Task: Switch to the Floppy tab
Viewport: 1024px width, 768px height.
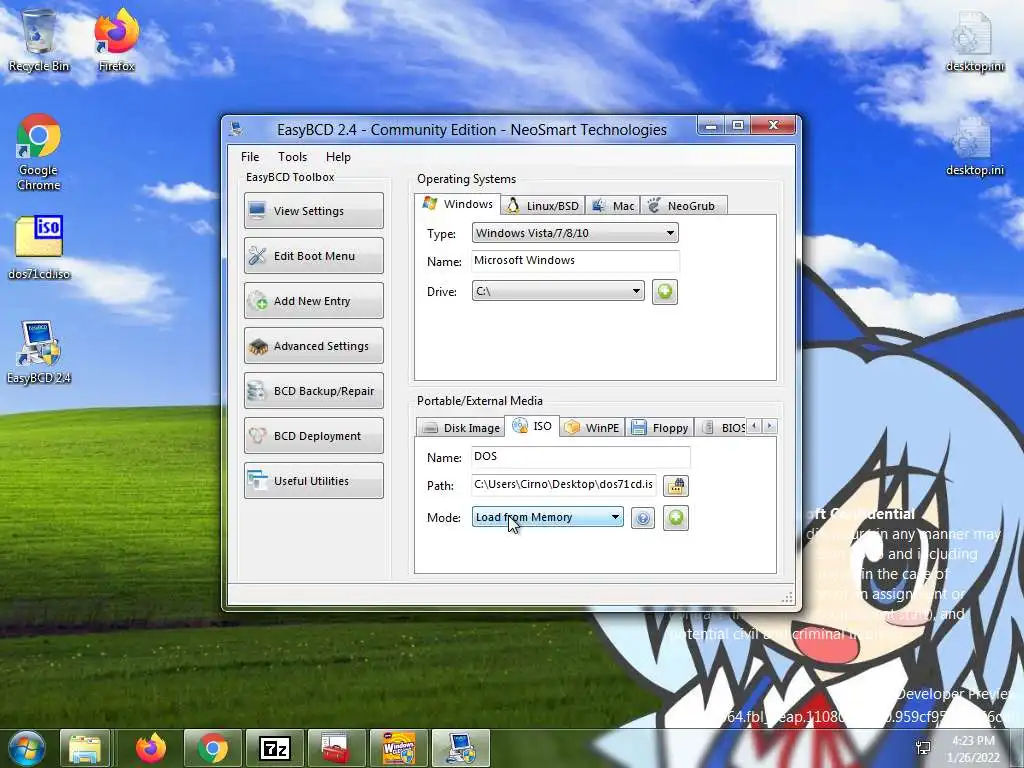Action: point(660,428)
